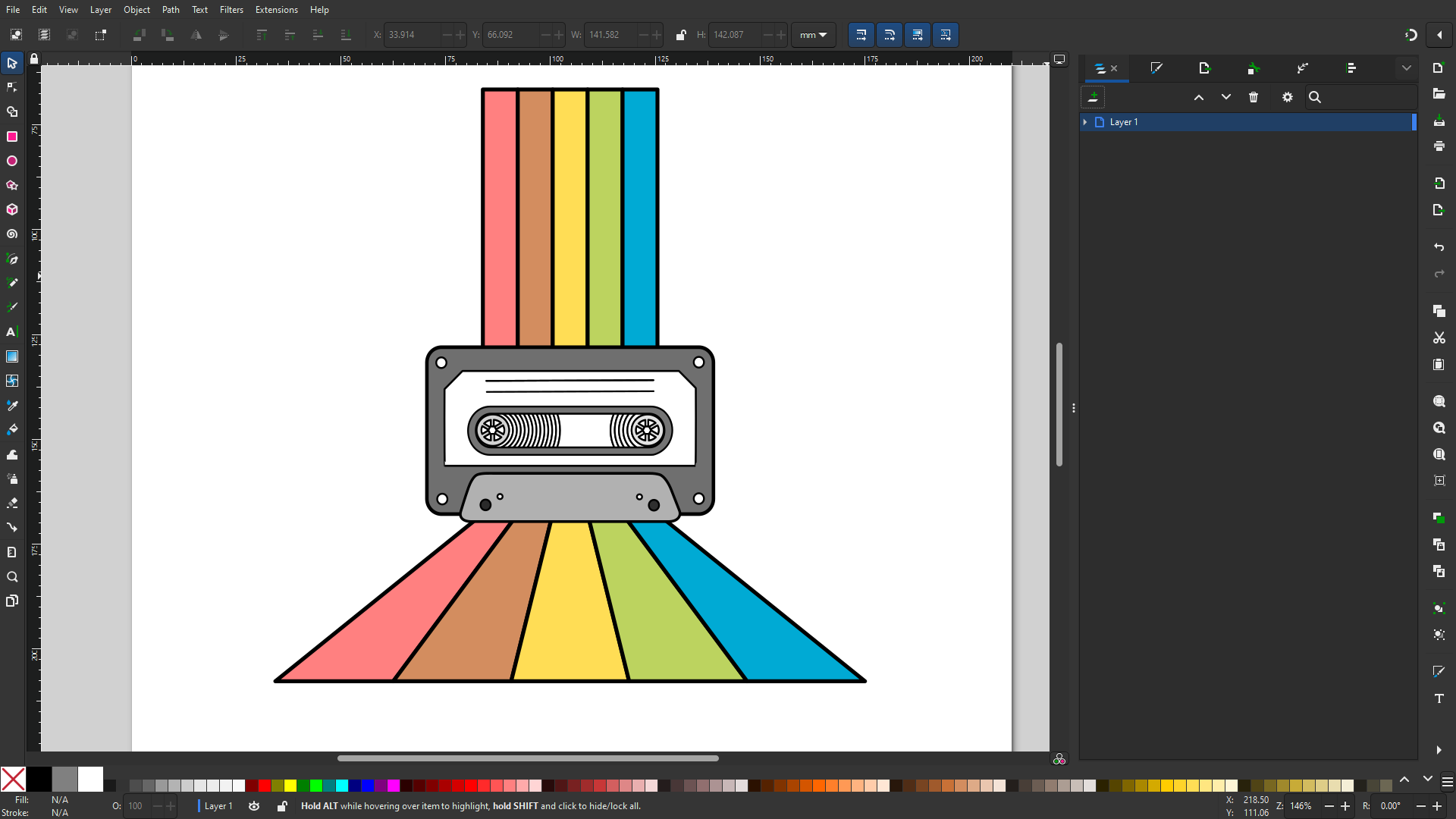The image size is (1456, 819).
Task: Select the Node editing tool
Action: [x=12, y=87]
